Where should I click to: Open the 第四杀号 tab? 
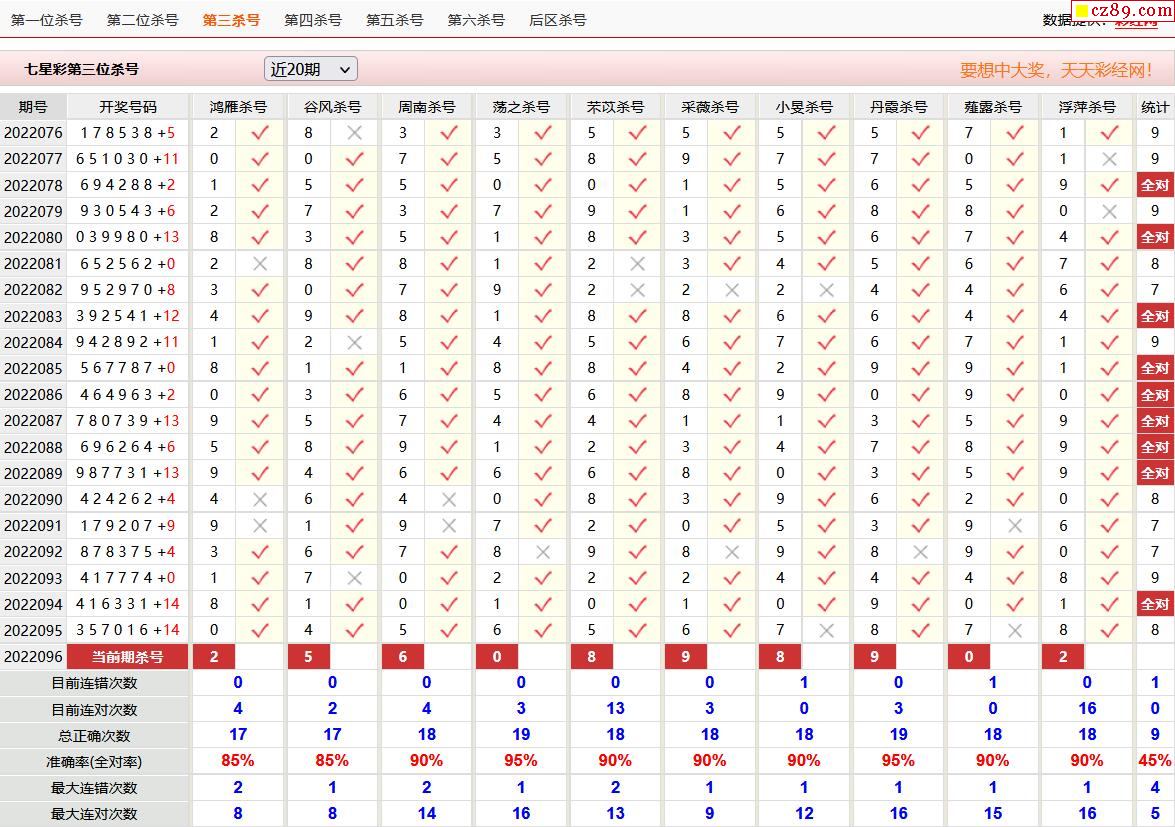(312, 20)
